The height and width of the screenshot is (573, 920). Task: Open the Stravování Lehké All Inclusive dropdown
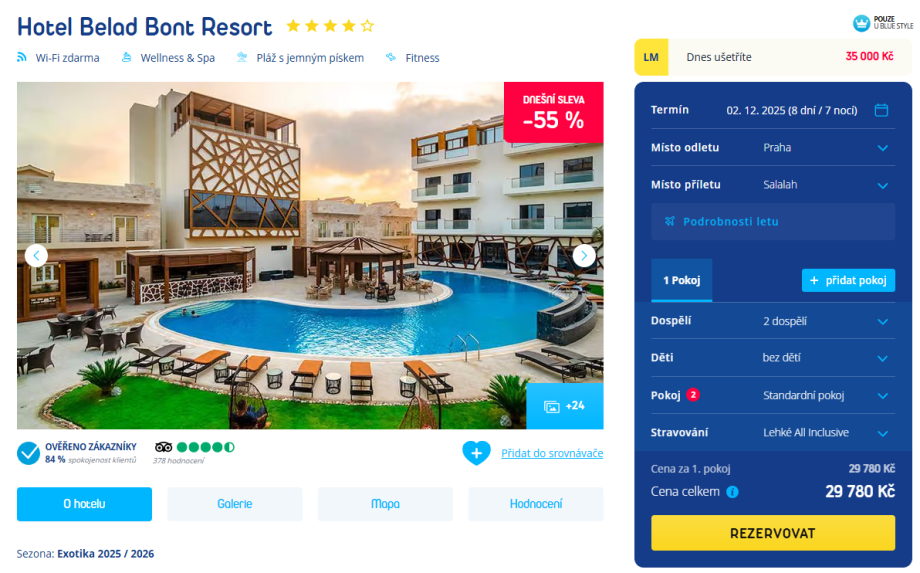pyautogui.click(x=773, y=433)
